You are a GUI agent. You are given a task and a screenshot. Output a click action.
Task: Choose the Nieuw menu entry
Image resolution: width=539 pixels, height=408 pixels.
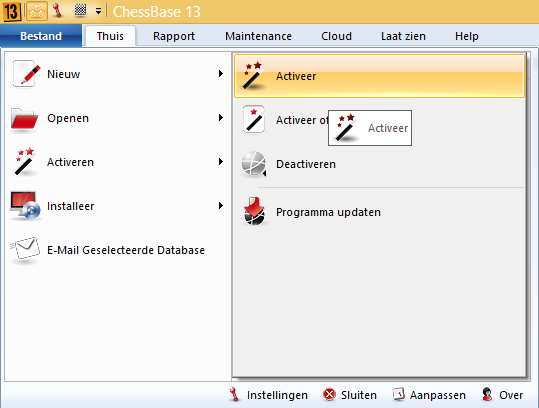click(x=118, y=74)
